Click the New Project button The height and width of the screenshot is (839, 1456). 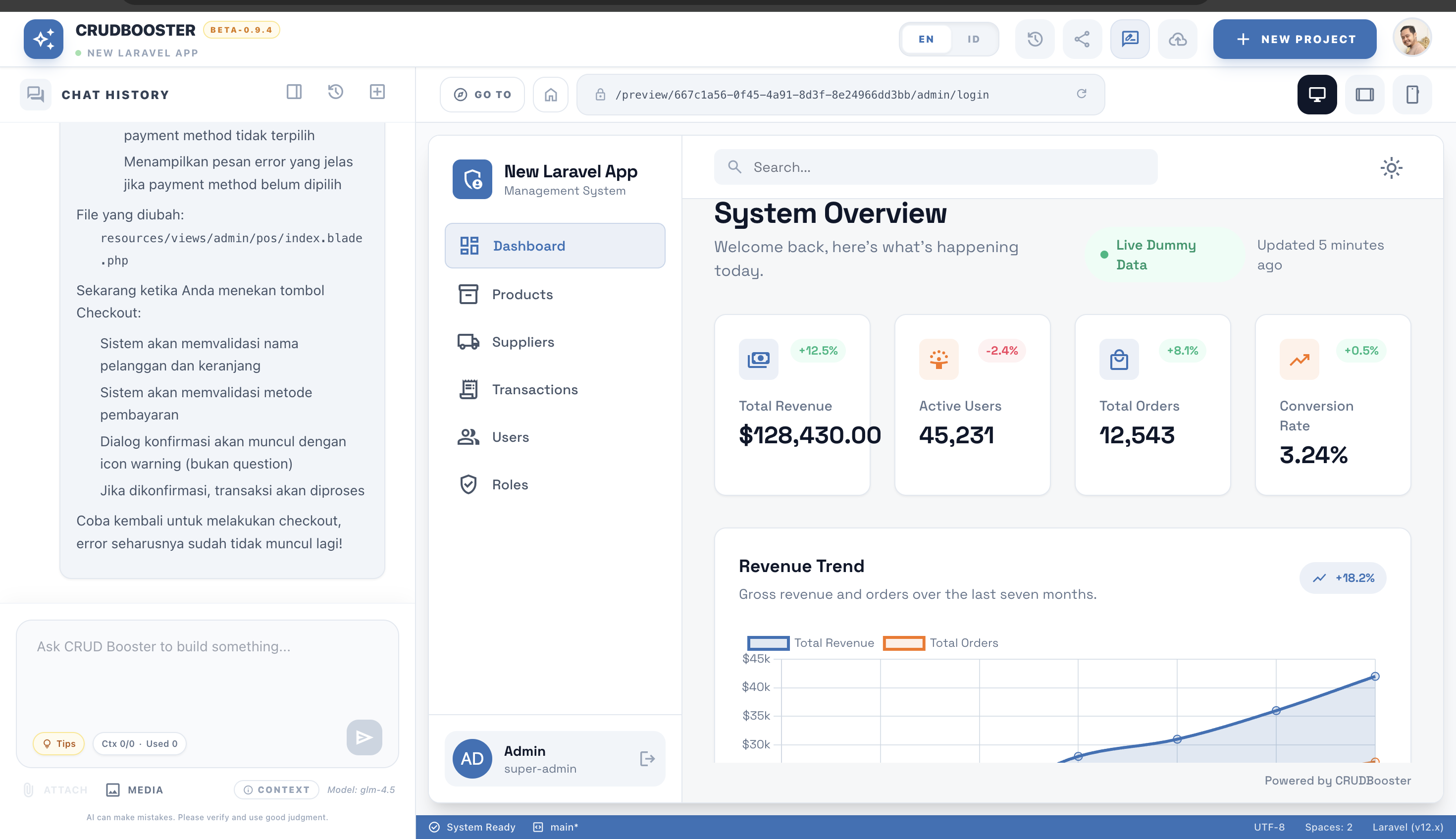[1295, 39]
